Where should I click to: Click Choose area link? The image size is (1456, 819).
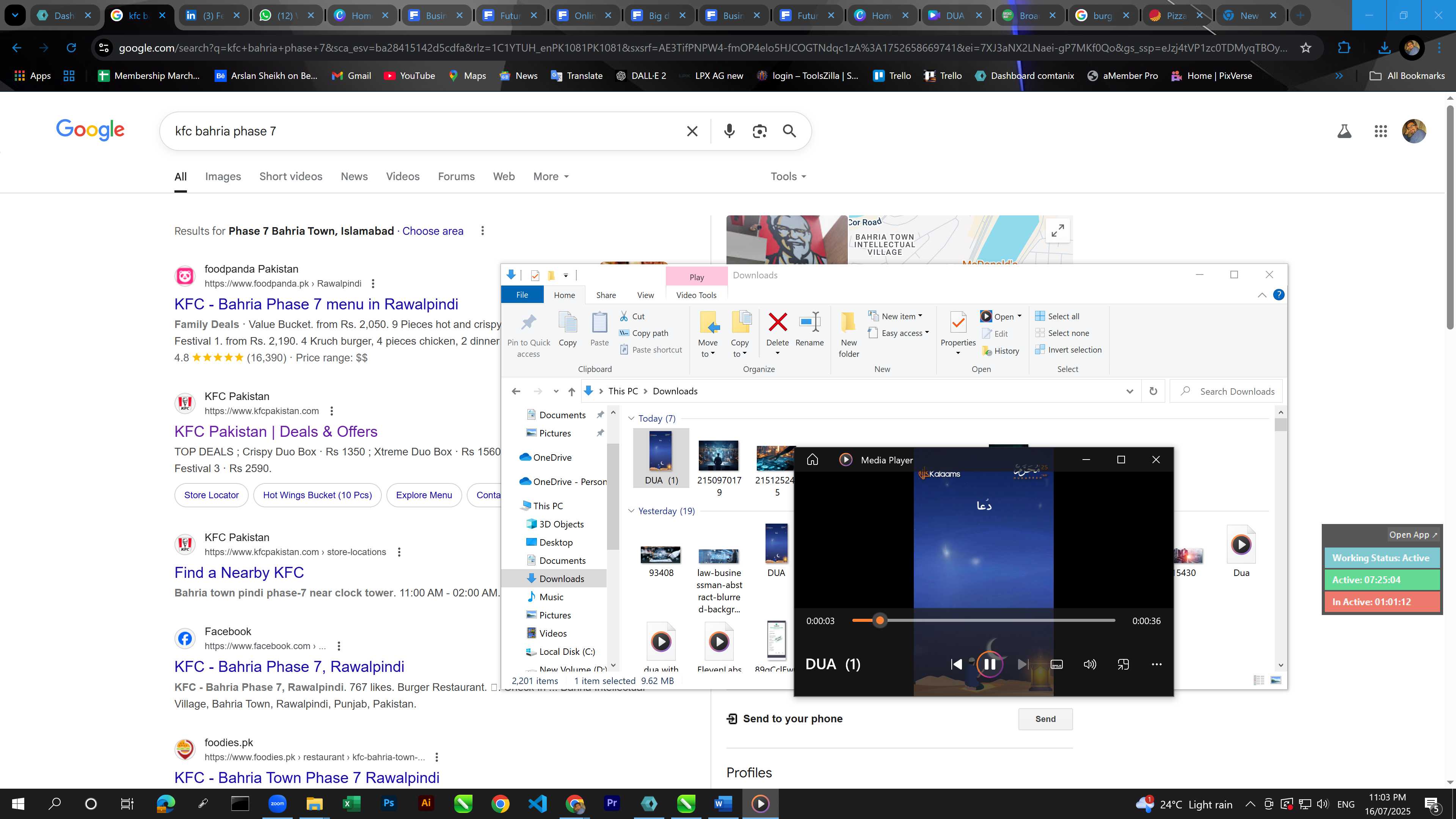click(x=432, y=231)
